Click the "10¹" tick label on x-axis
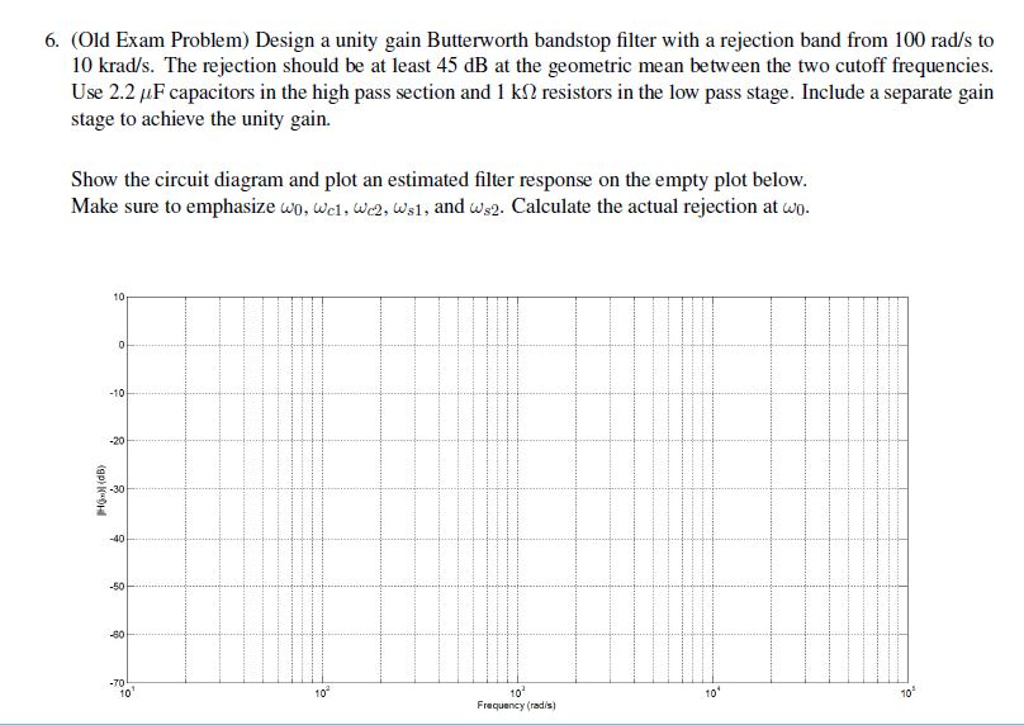The height and width of the screenshot is (725, 1024). 128,690
